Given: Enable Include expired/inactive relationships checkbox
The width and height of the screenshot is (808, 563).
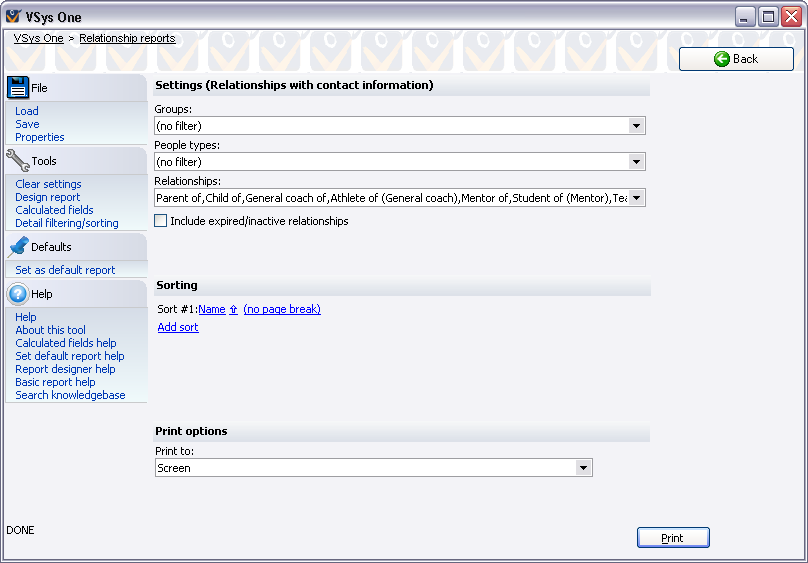Looking at the screenshot, I should coord(161,221).
